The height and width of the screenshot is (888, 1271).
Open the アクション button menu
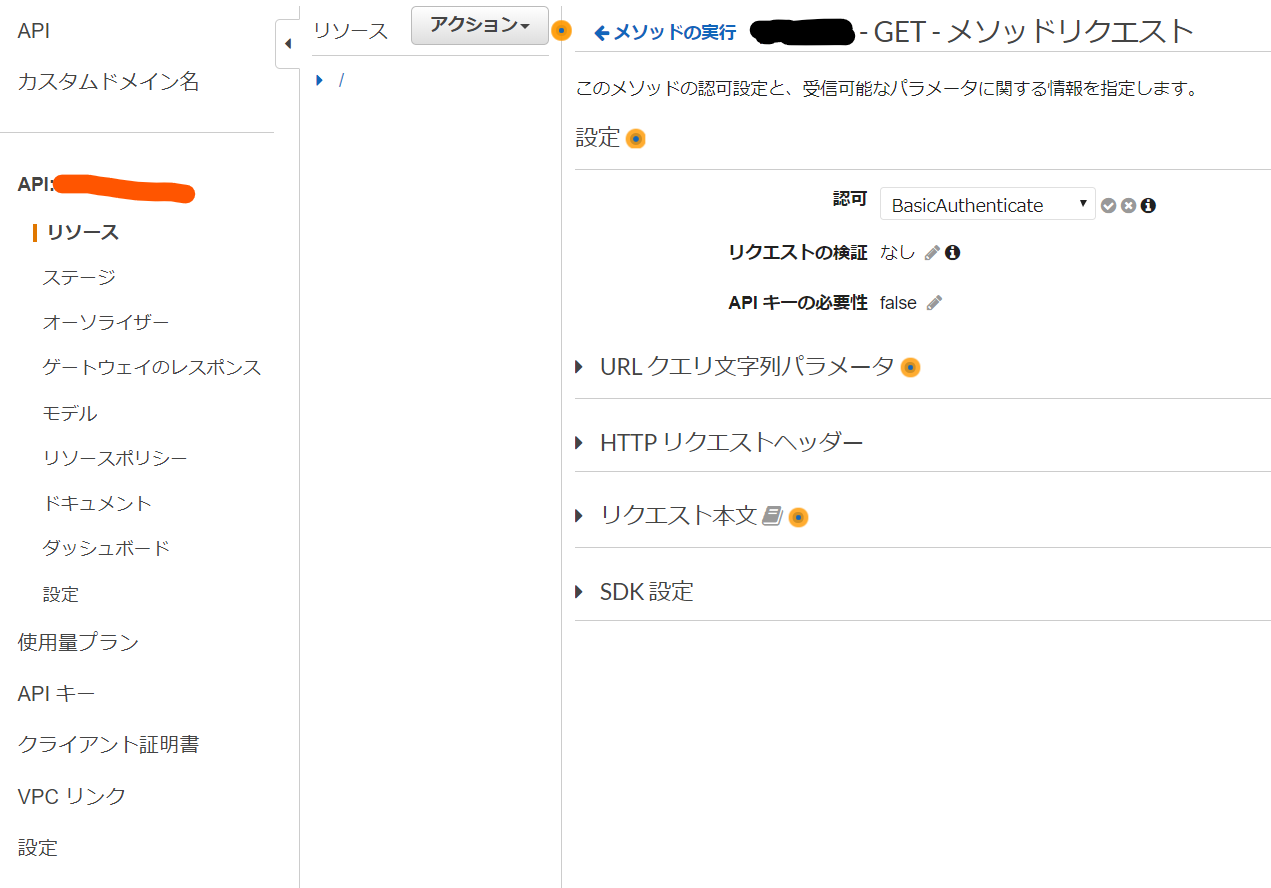click(479, 26)
